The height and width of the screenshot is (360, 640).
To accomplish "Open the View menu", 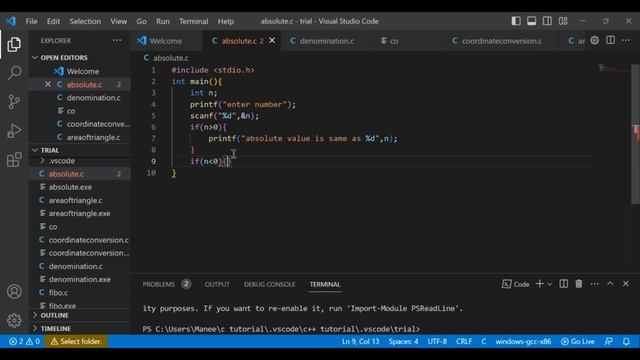I will click(x=118, y=21).
